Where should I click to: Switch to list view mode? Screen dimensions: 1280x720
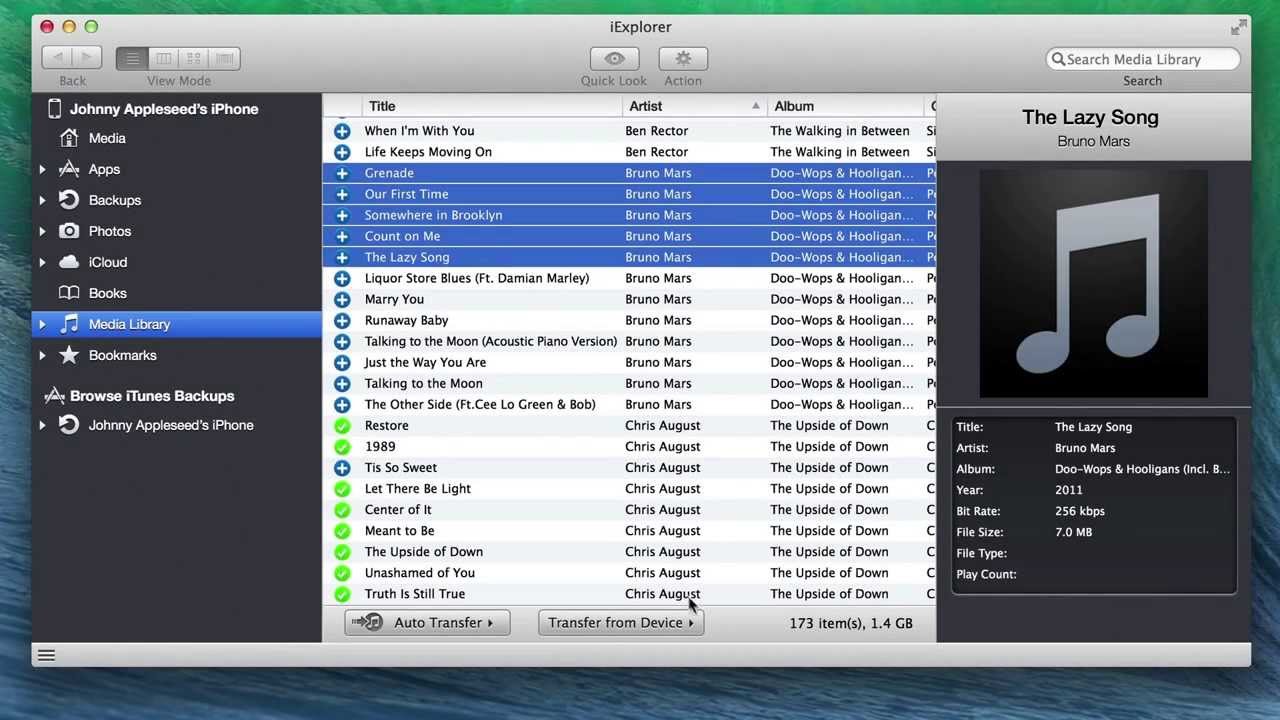tap(132, 58)
